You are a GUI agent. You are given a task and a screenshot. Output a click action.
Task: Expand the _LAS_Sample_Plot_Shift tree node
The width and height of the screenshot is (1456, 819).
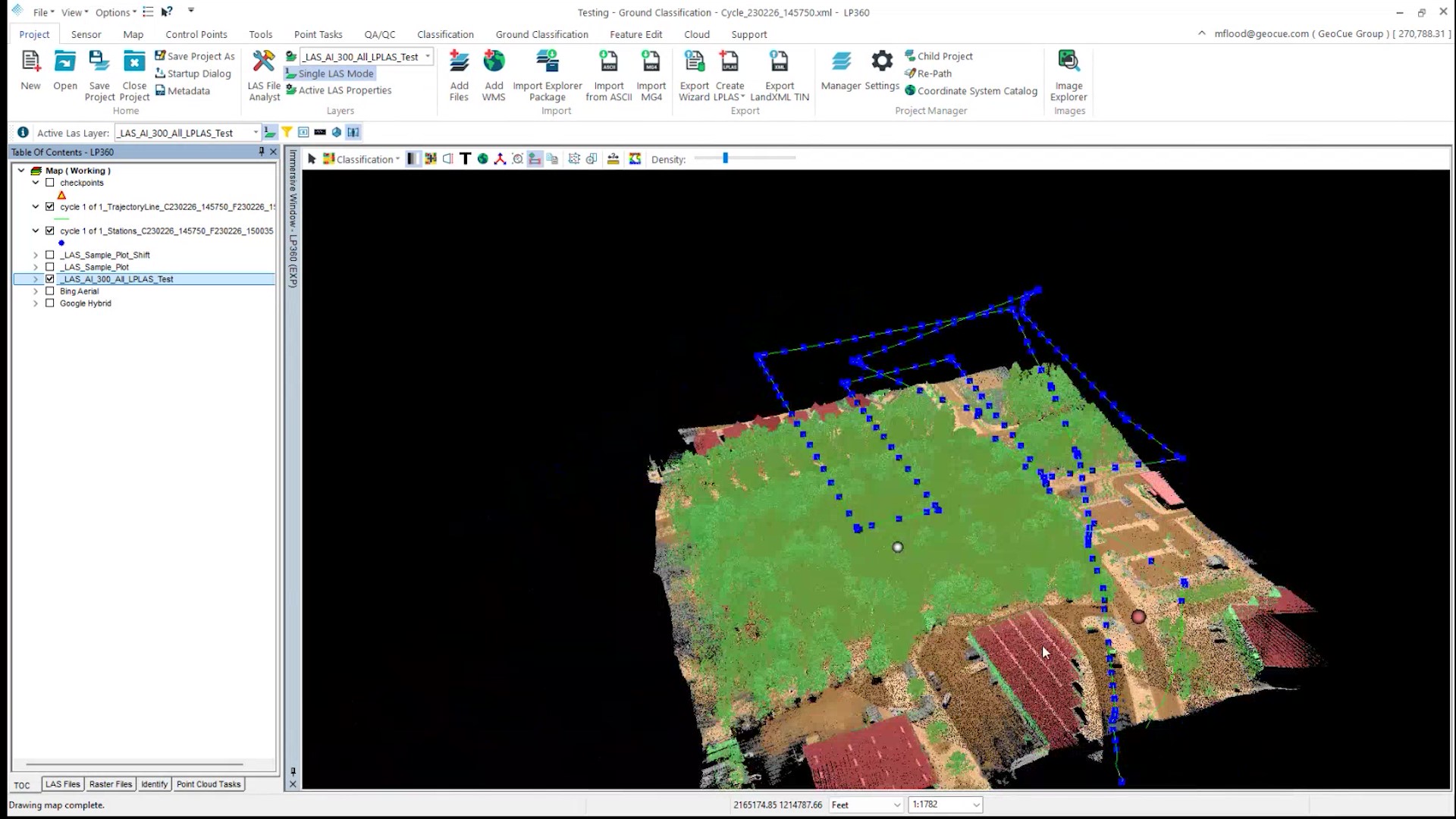pyautogui.click(x=36, y=255)
